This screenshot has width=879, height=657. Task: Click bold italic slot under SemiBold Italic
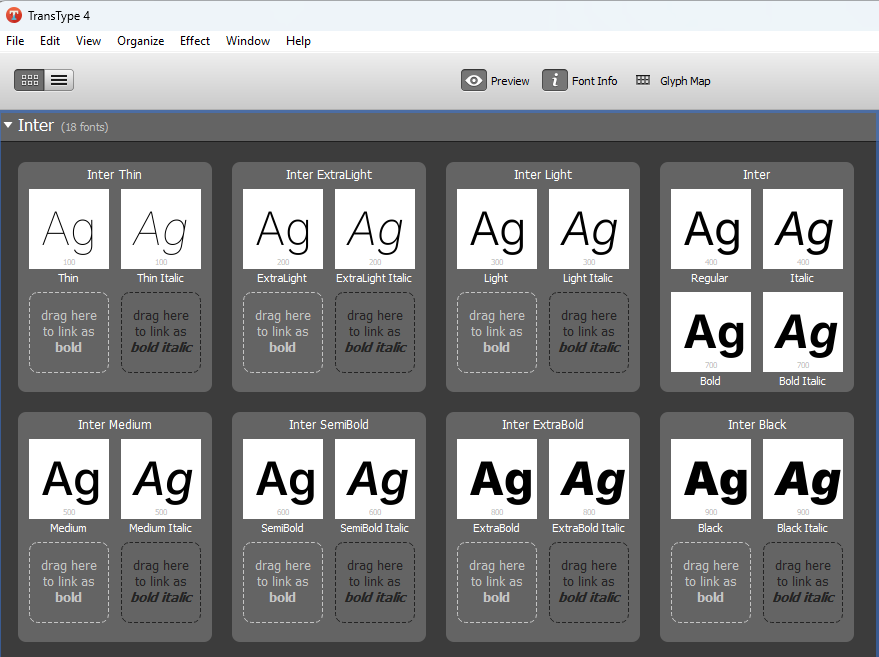[x=375, y=582]
